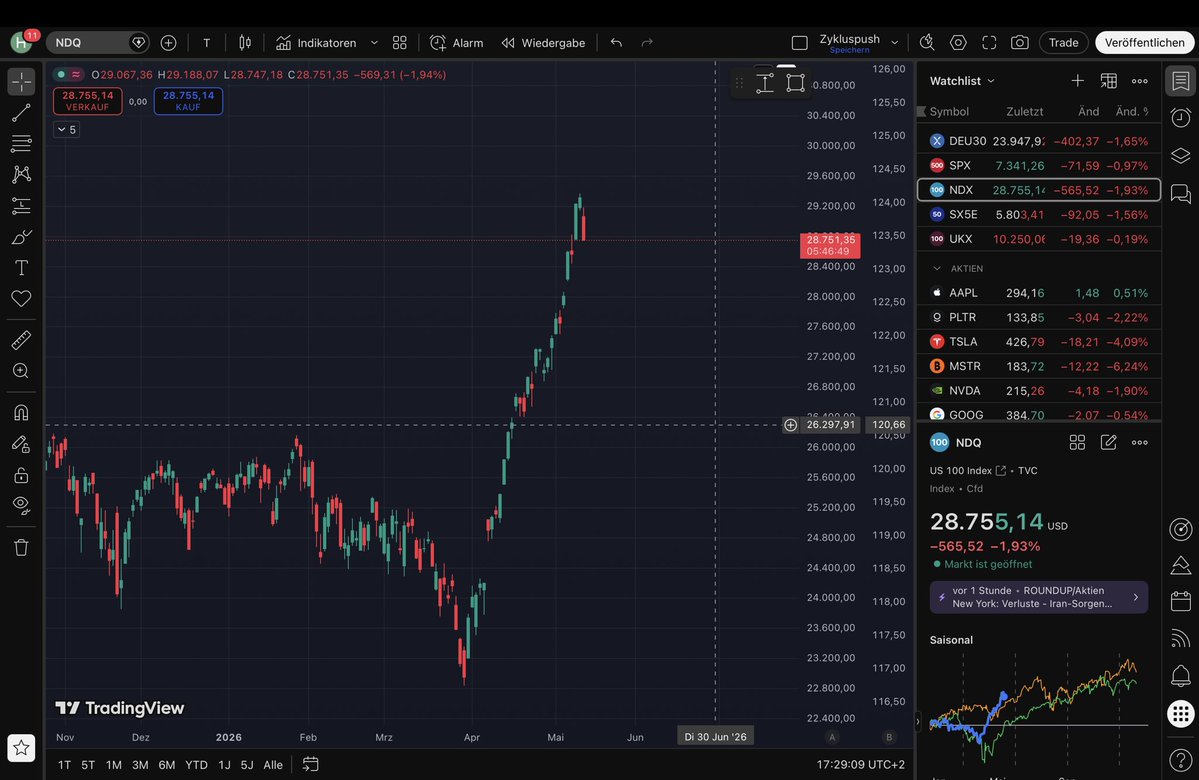This screenshot has width=1199, height=780.
Task: Click the Trade button
Action: point(1063,43)
